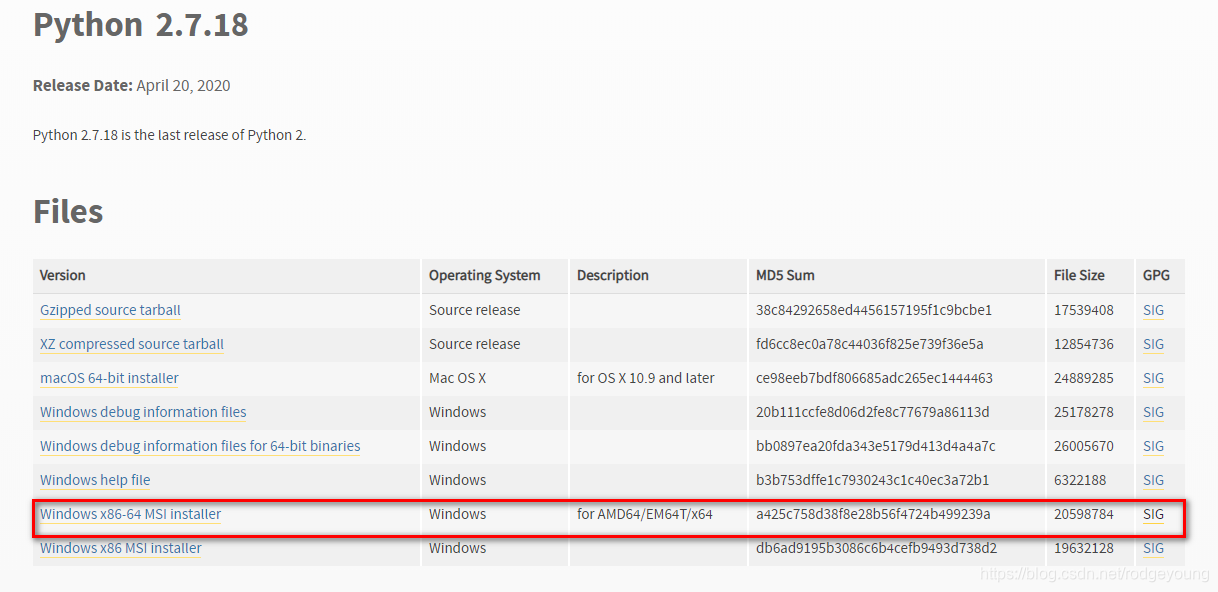Click the File Size column header
Viewport: 1218px width, 592px height.
pos(1079,275)
